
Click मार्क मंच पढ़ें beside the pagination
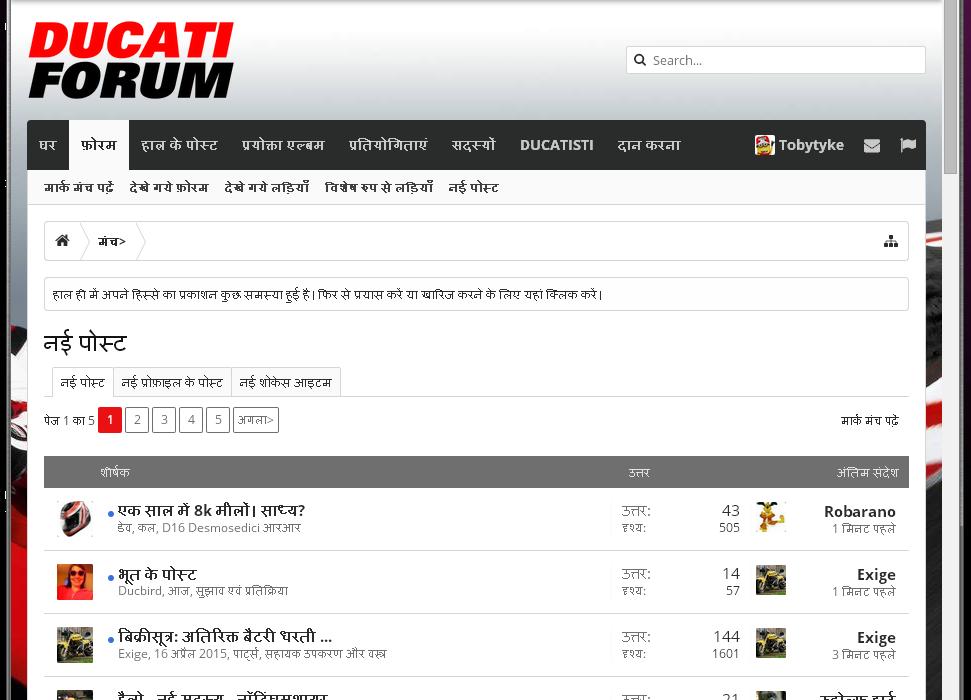(869, 421)
